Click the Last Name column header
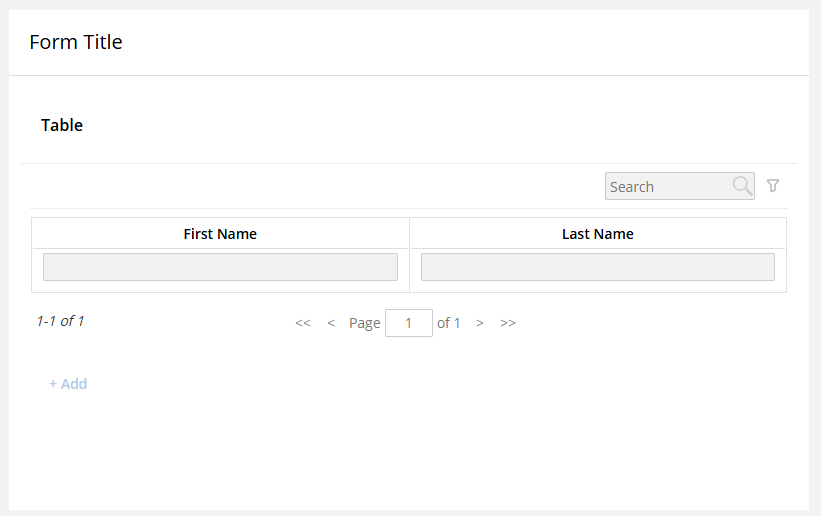The image size is (821, 516). click(x=597, y=234)
